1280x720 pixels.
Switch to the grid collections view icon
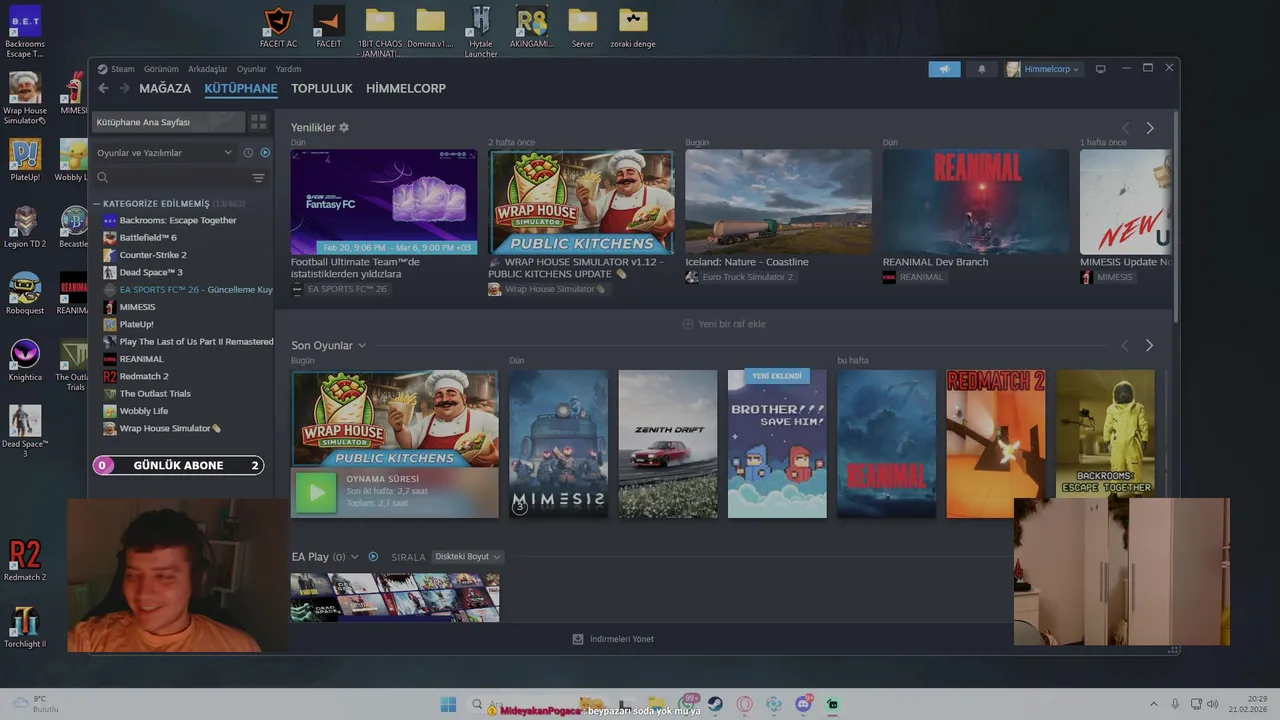pyautogui.click(x=259, y=122)
